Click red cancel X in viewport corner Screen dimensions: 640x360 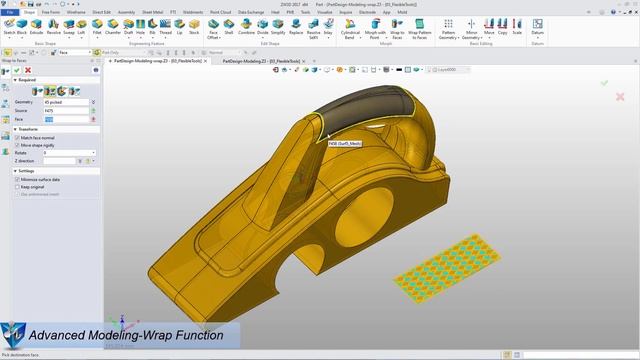(x=620, y=97)
